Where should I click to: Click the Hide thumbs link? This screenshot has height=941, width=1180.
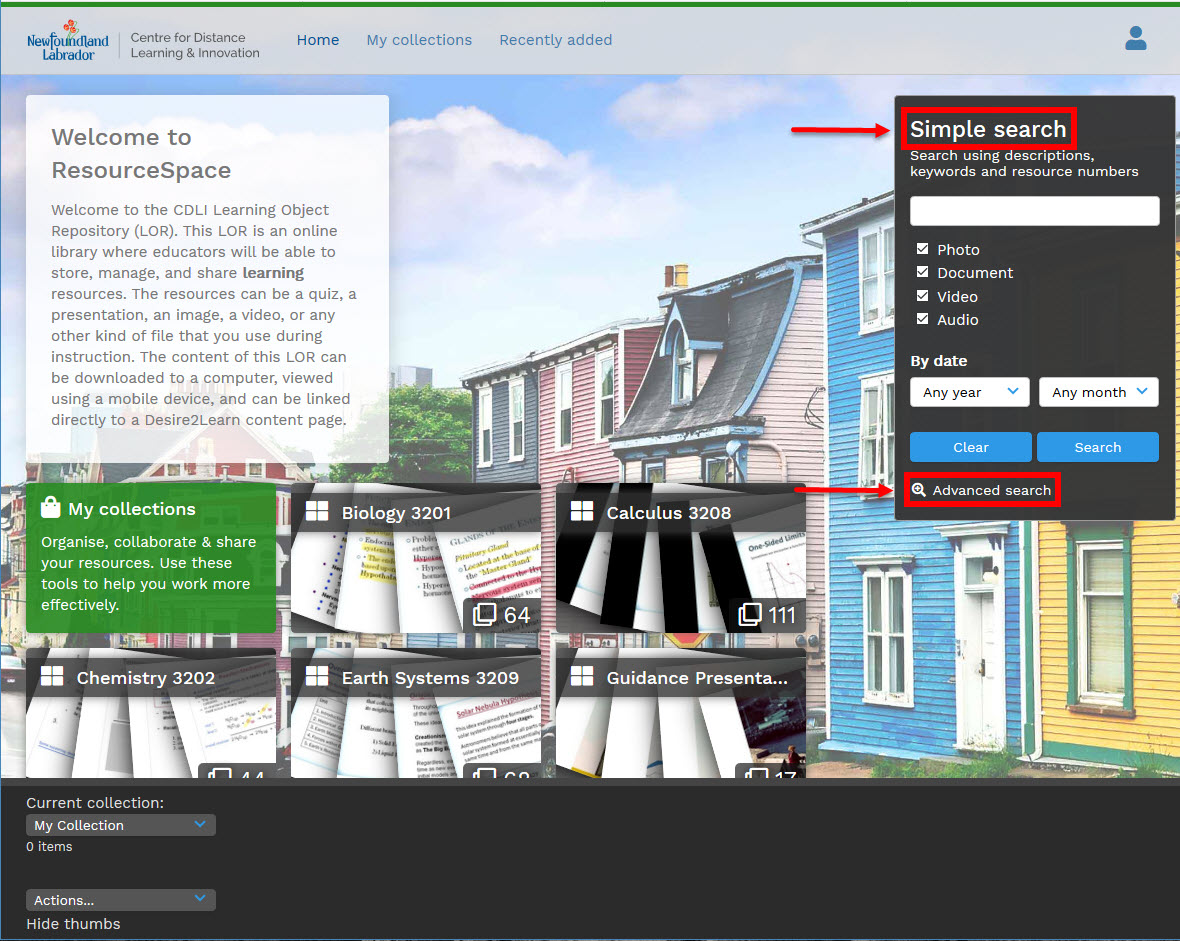pyautogui.click(x=73, y=924)
